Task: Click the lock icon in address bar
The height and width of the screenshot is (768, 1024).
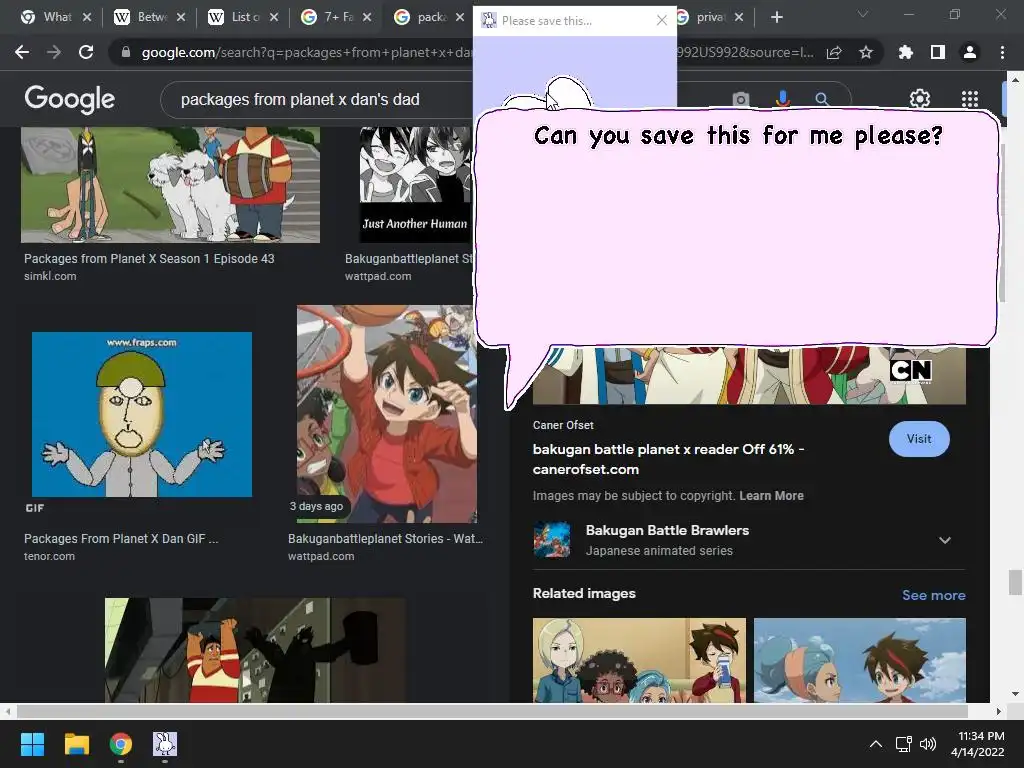Action: pos(125,52)
